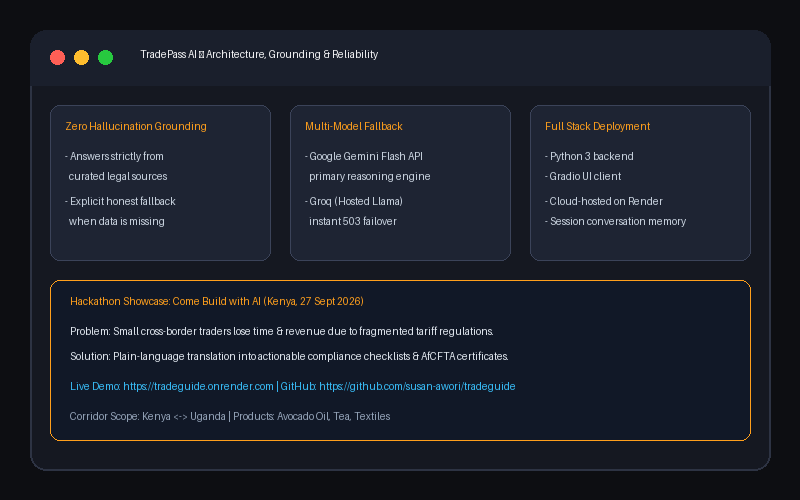800x500 pixels.
Task: Click 'Groq (Hosted Llama)' bullet
Action: coord(354,202)
